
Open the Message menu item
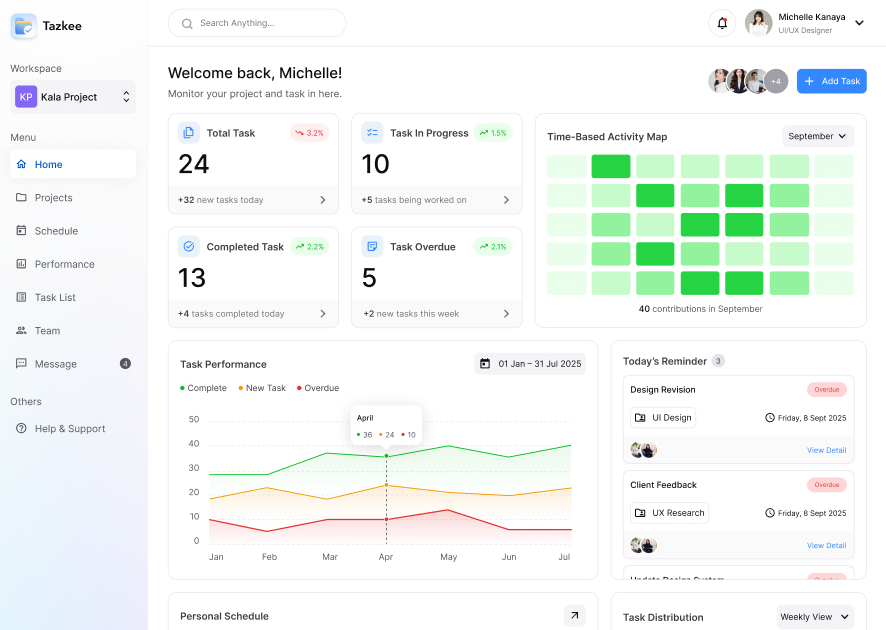click(x=73, y=364)
